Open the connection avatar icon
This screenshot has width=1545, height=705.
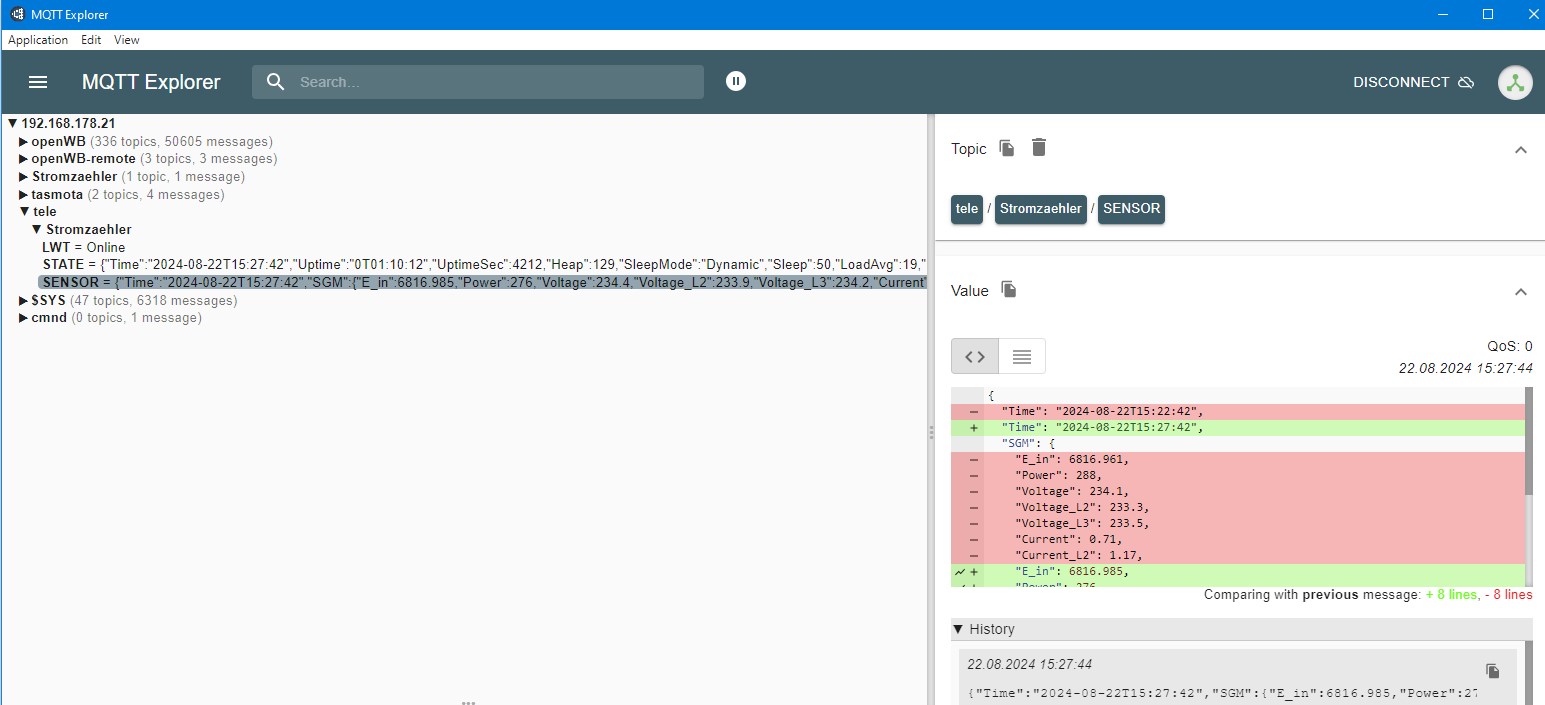1515,82
